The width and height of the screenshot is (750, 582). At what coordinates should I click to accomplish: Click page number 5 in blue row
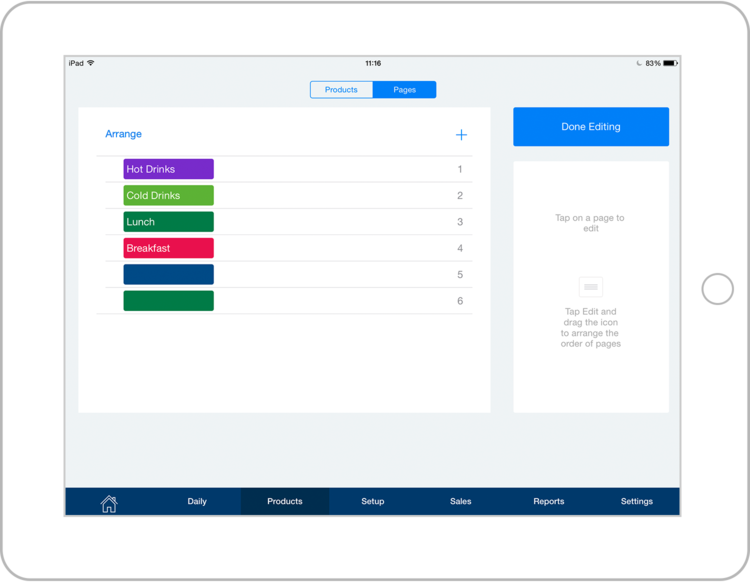(460, 274)
